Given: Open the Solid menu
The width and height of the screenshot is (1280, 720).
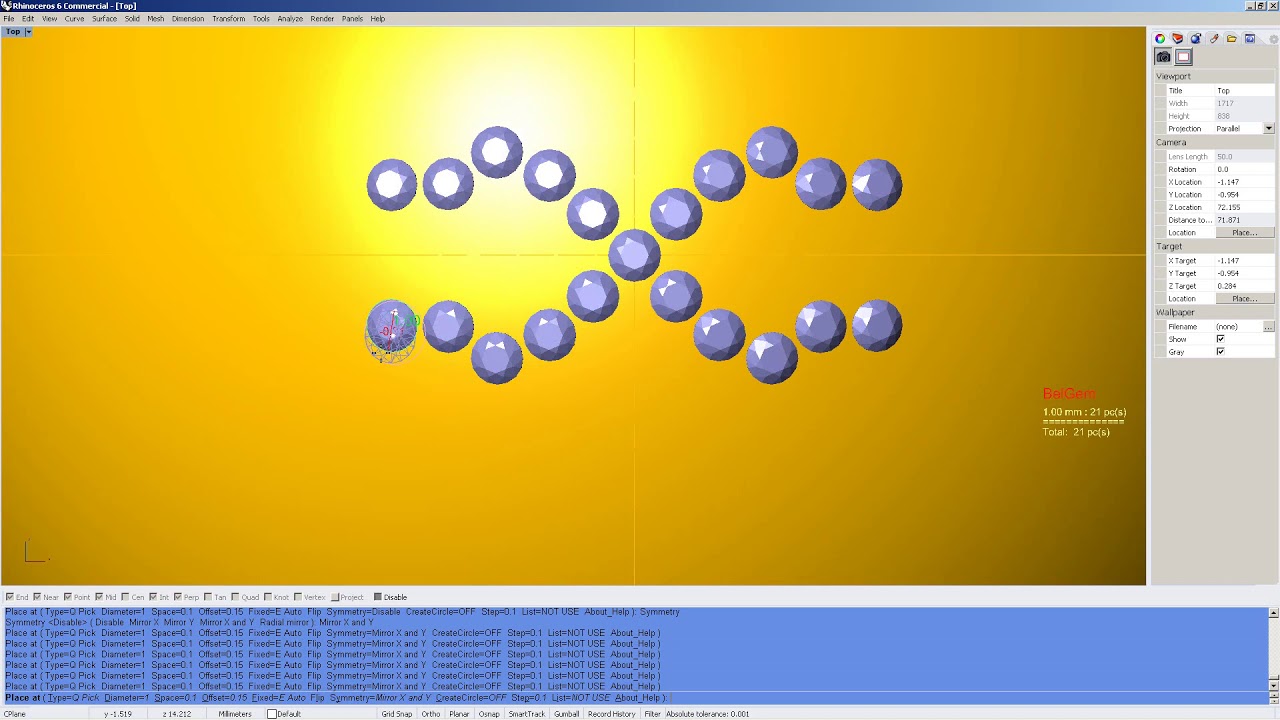Looking at the screenshot, I should [132, 19].
